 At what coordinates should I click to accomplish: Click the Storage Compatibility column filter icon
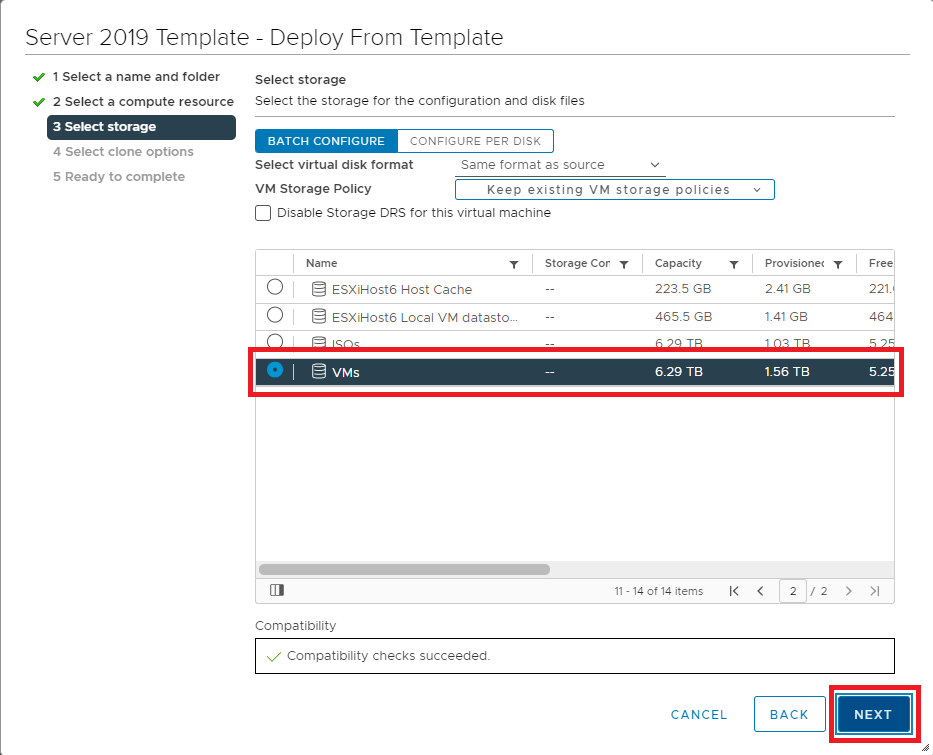point(624,265)
